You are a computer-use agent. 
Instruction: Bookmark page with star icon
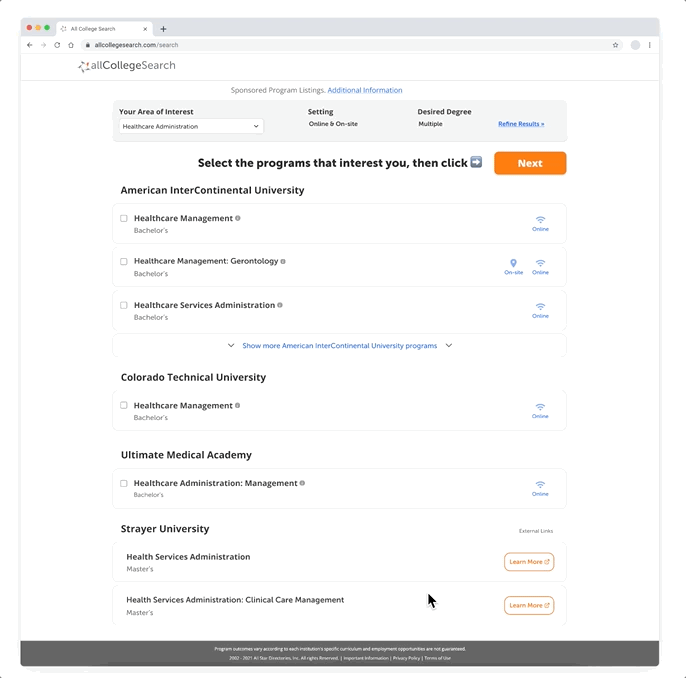click(x=615, y=45)
